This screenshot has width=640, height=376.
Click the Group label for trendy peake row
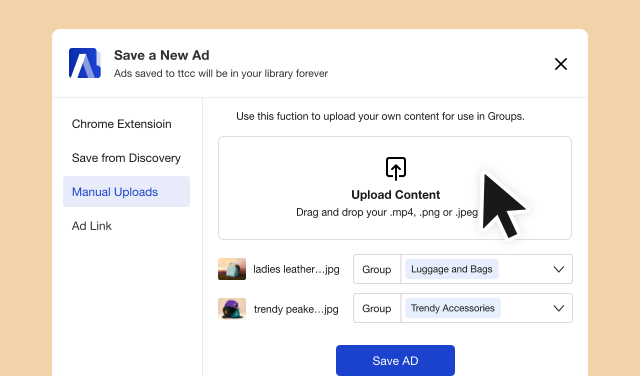377,308
